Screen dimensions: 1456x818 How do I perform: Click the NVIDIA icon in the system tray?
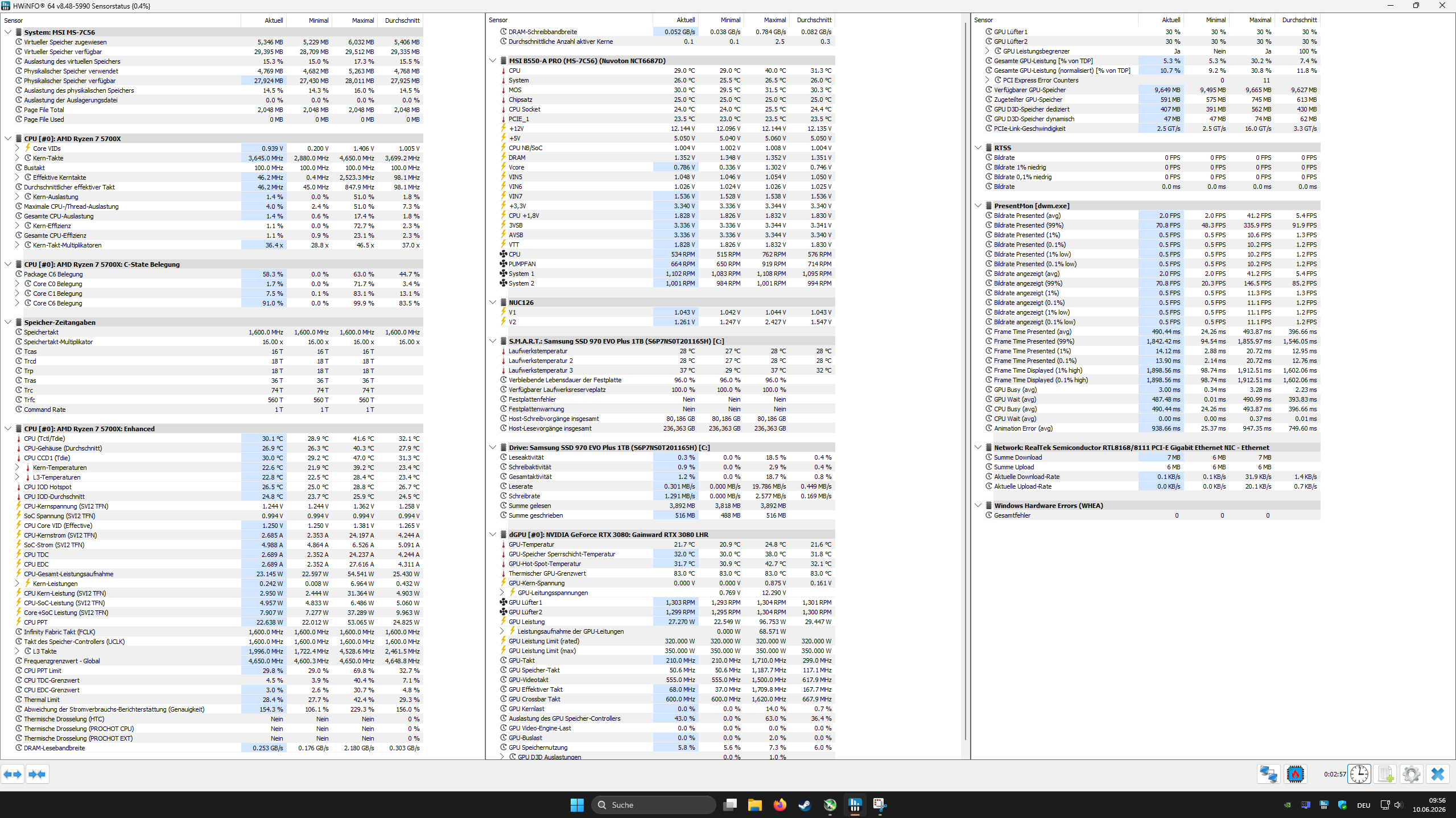click(1287, 805)
